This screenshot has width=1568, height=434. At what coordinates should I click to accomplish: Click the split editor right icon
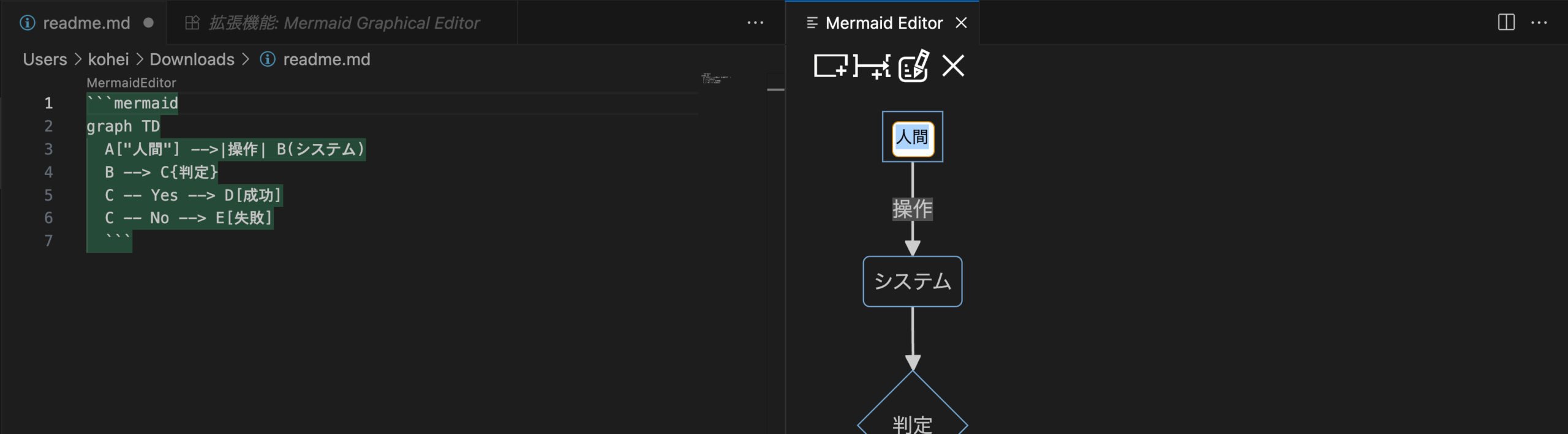tap(1506, 23)
